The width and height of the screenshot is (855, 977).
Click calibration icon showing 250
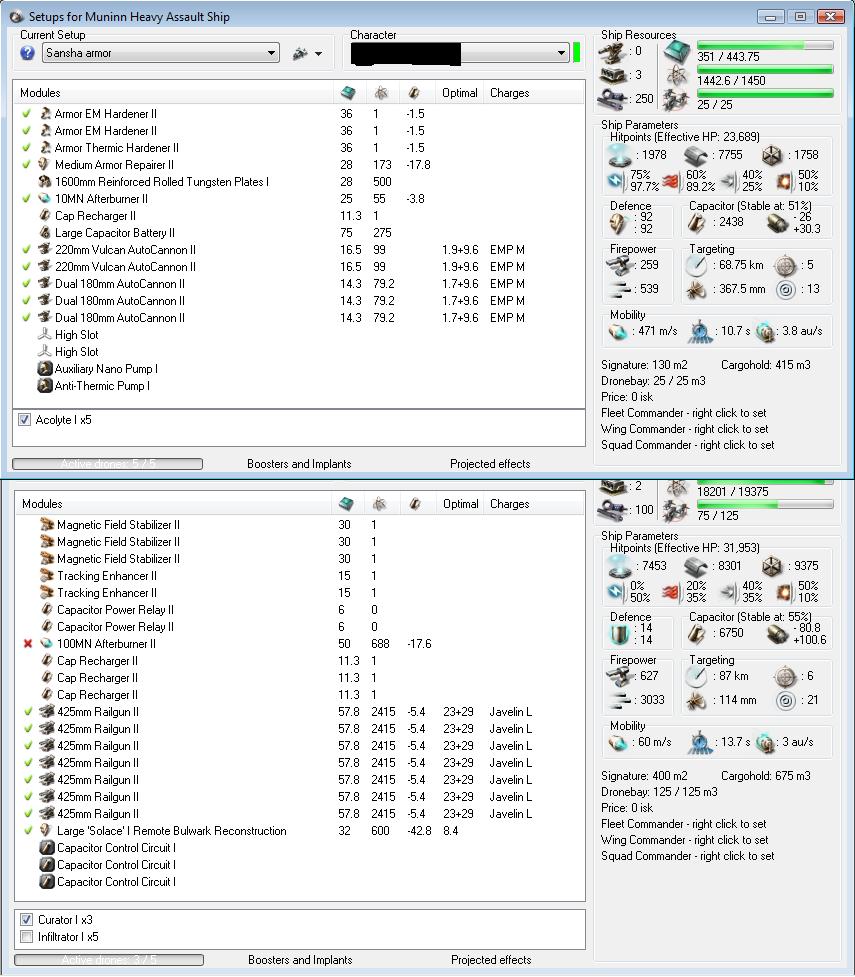[x=612, y=98]
